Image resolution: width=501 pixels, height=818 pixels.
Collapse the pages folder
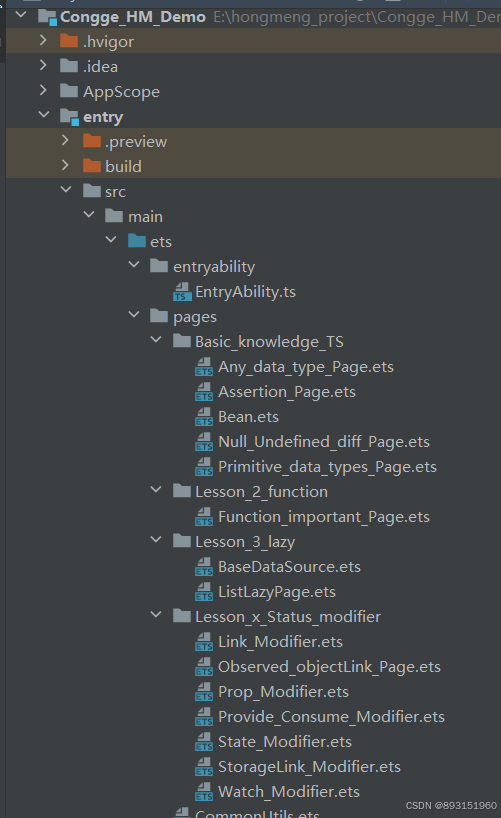point(134,315)
